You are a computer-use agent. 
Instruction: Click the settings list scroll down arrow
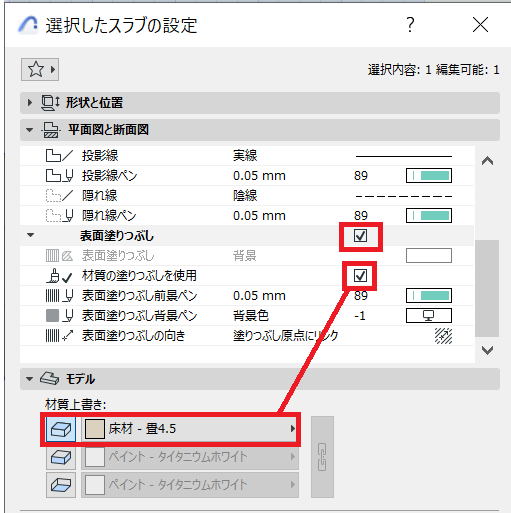pos(487,350)
